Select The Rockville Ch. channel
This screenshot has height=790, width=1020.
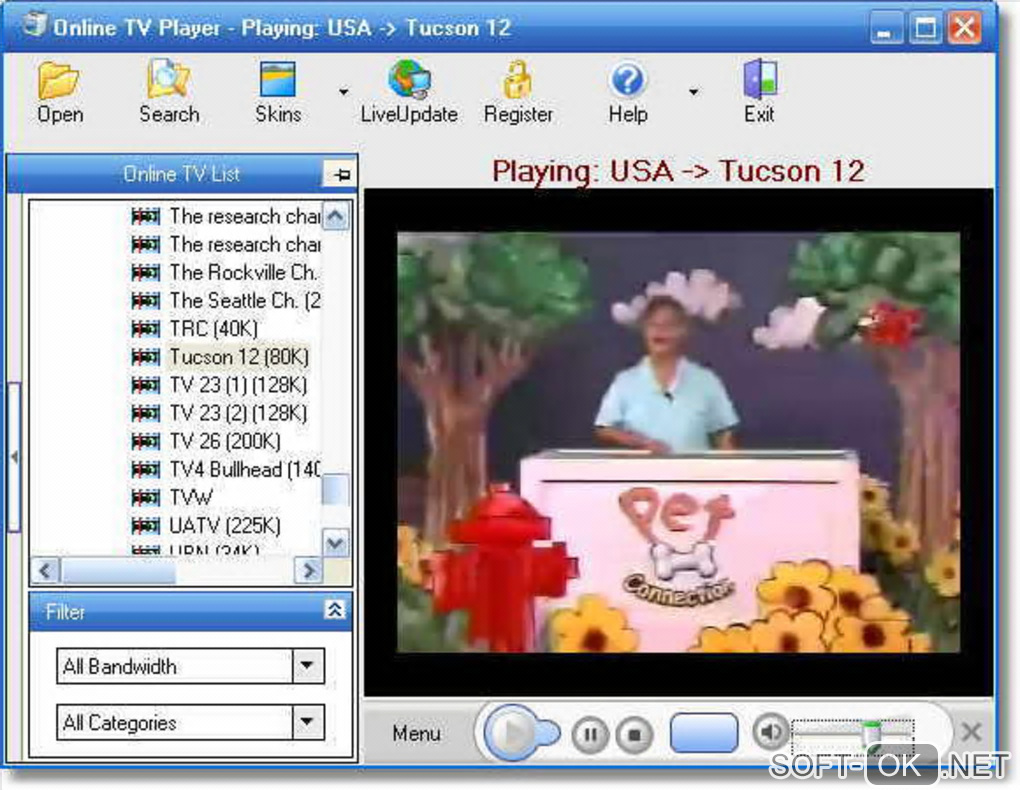(x=243, y=272)
